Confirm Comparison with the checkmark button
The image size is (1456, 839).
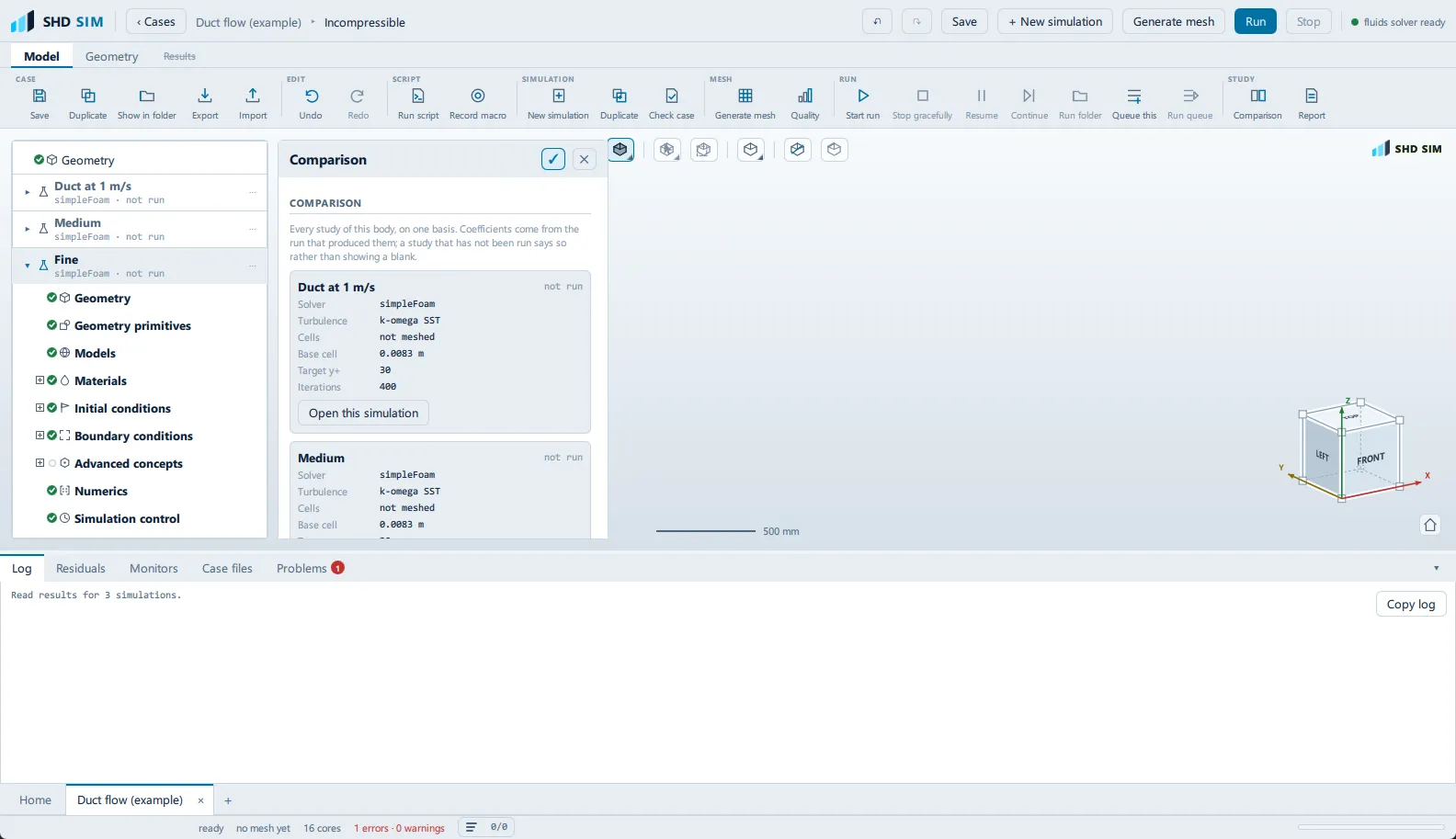pos(553,159)
